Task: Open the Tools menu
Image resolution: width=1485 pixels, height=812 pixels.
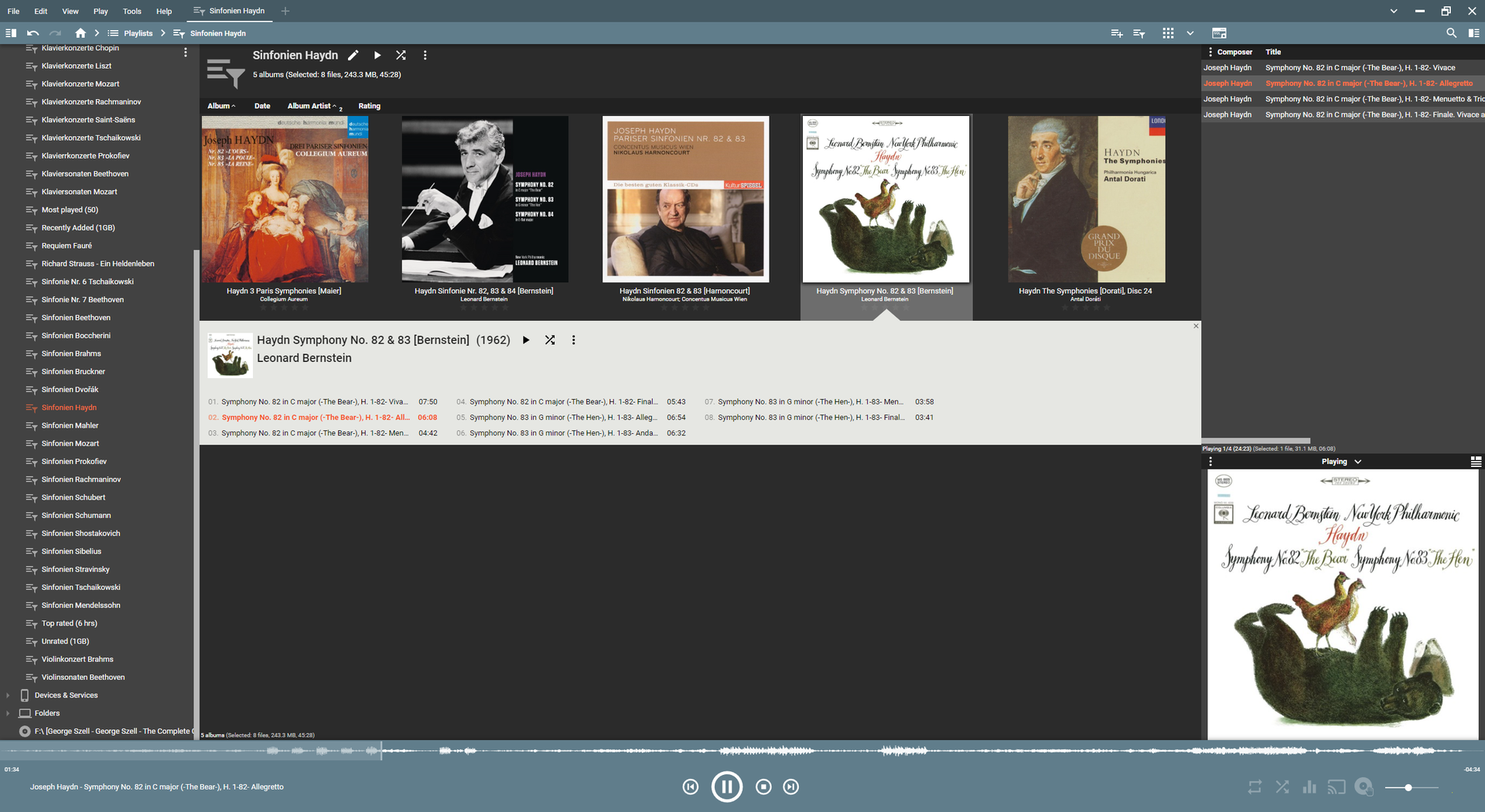Action: 132,11
